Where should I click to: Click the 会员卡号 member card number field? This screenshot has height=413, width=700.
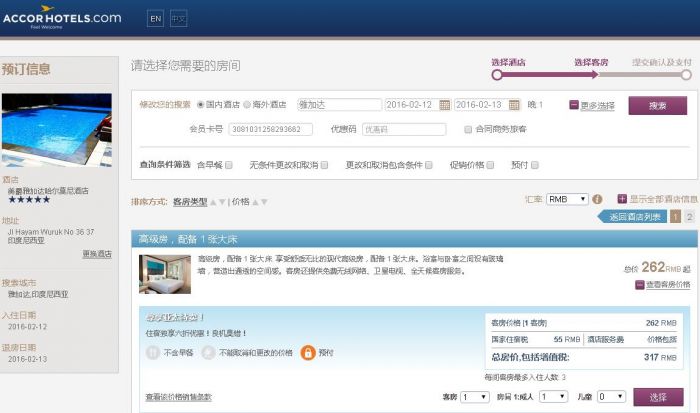(271, 129)
